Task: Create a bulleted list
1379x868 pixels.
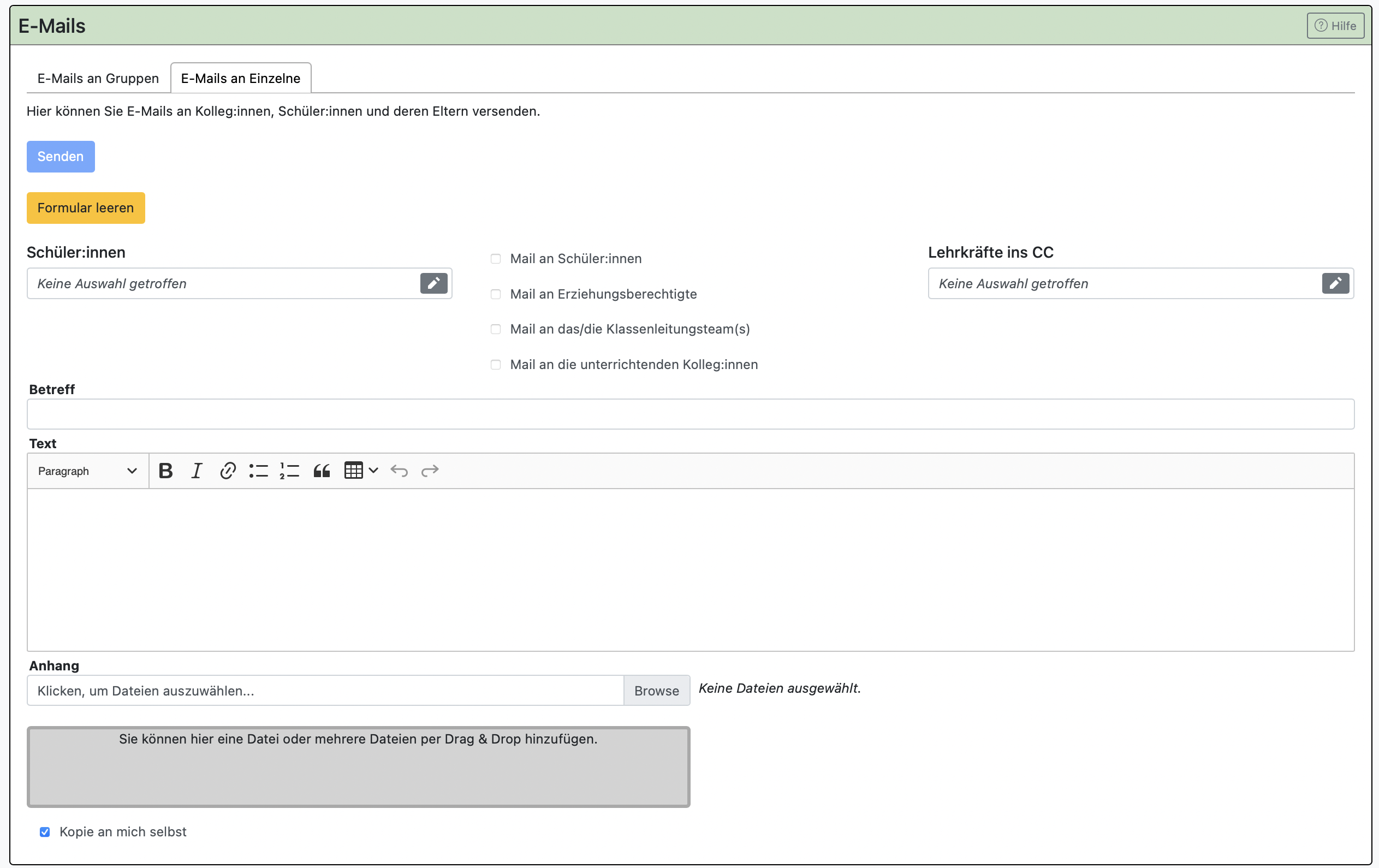Action: (258, 471)
